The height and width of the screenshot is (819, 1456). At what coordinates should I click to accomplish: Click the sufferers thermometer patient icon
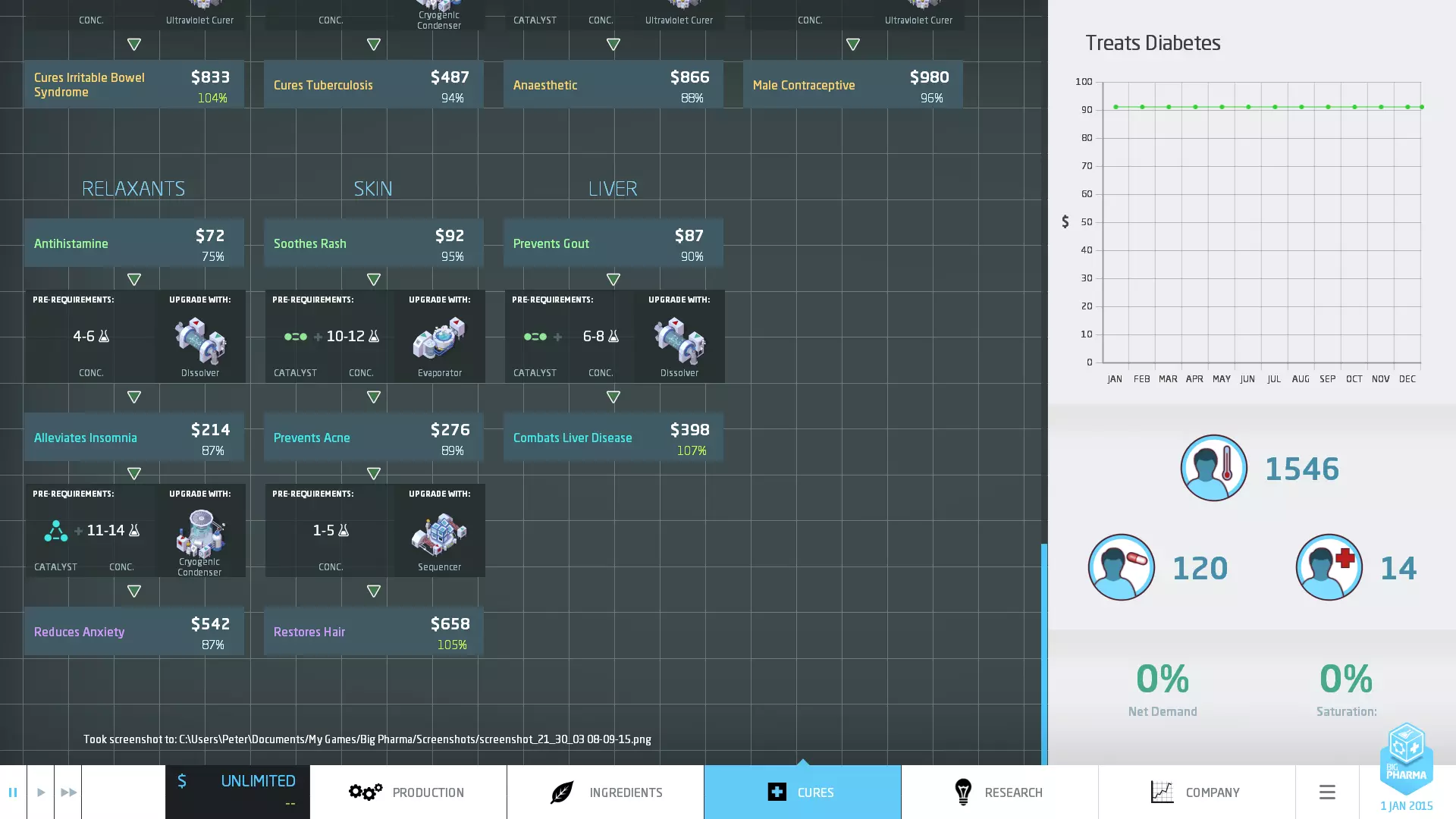[x=1213, y=468]
